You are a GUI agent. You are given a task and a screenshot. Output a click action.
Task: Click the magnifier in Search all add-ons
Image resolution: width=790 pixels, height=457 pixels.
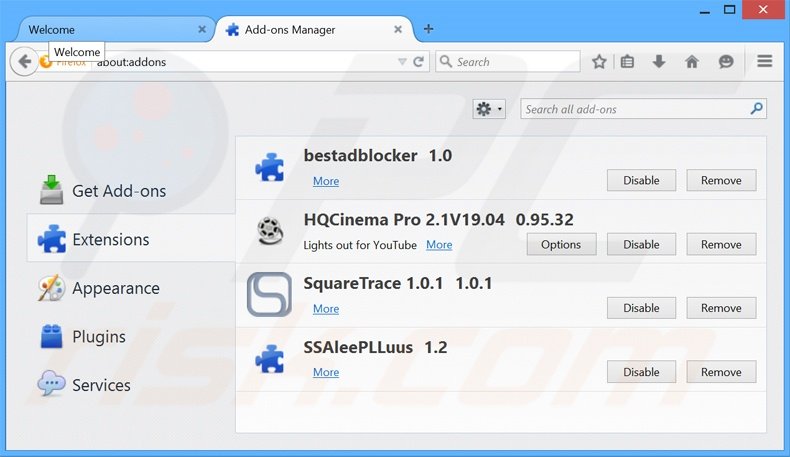[756, 108]
